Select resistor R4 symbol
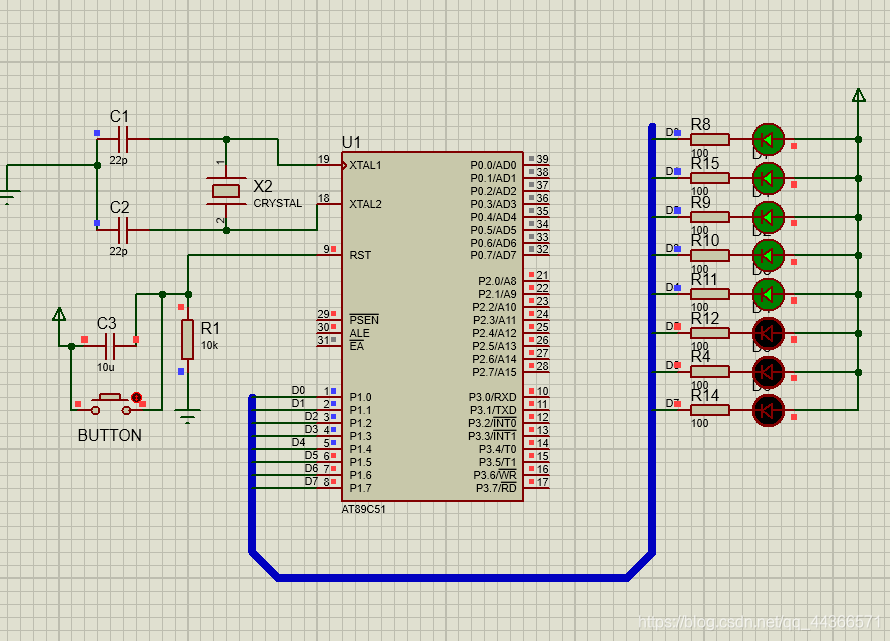 (x=710, y=371)
